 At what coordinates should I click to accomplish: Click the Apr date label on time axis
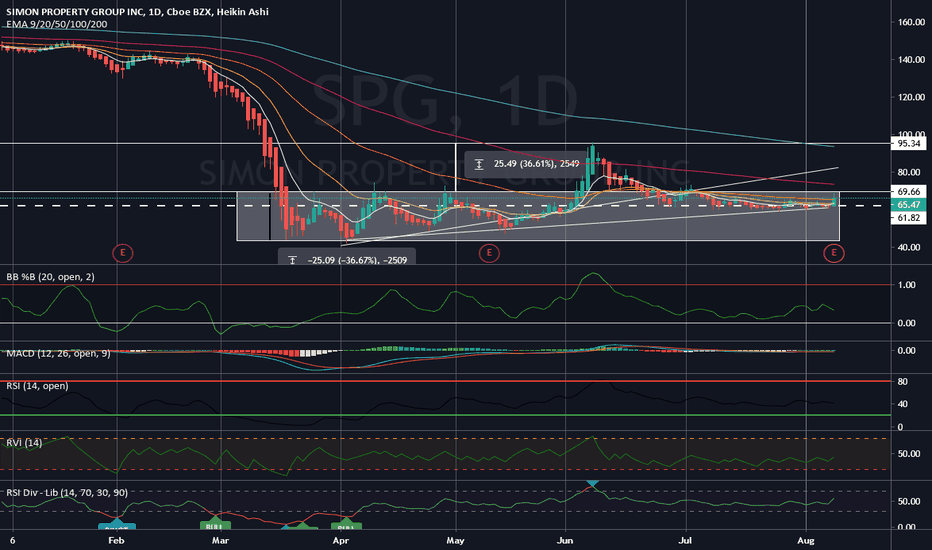pos(341,540)
